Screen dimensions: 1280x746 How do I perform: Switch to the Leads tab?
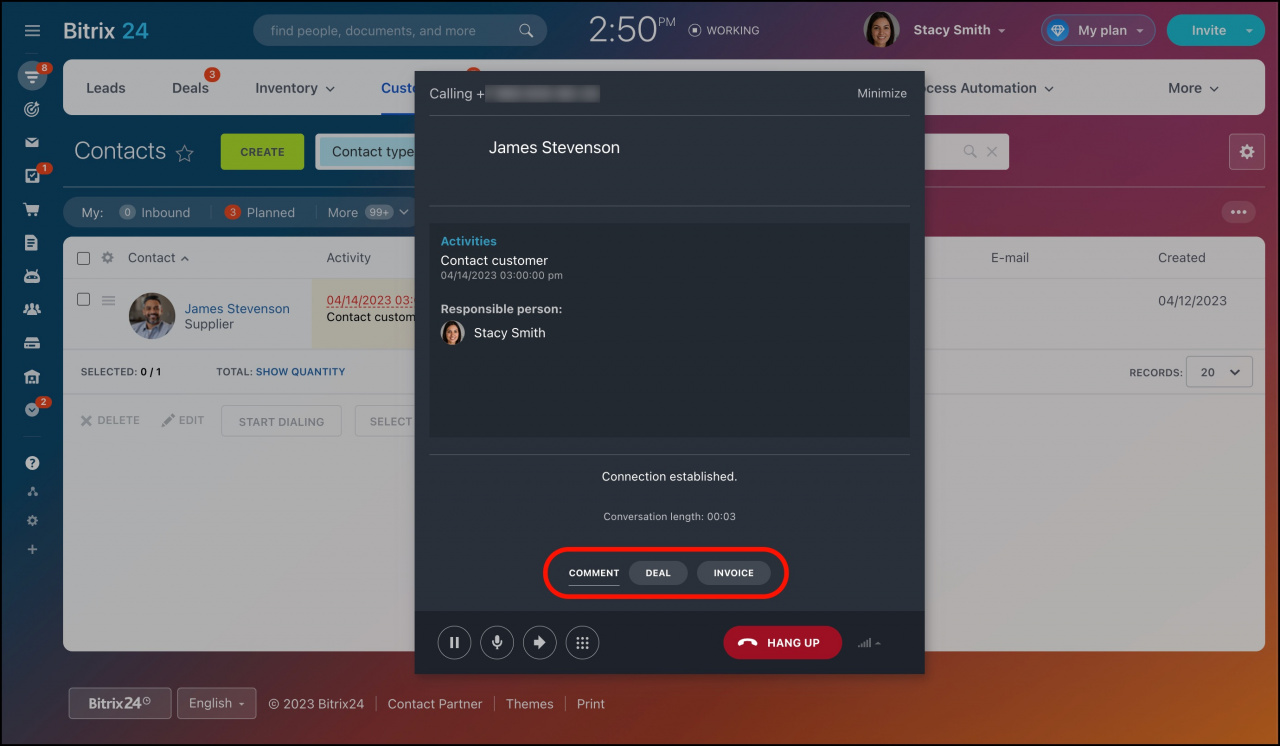[x=106, y=88]
